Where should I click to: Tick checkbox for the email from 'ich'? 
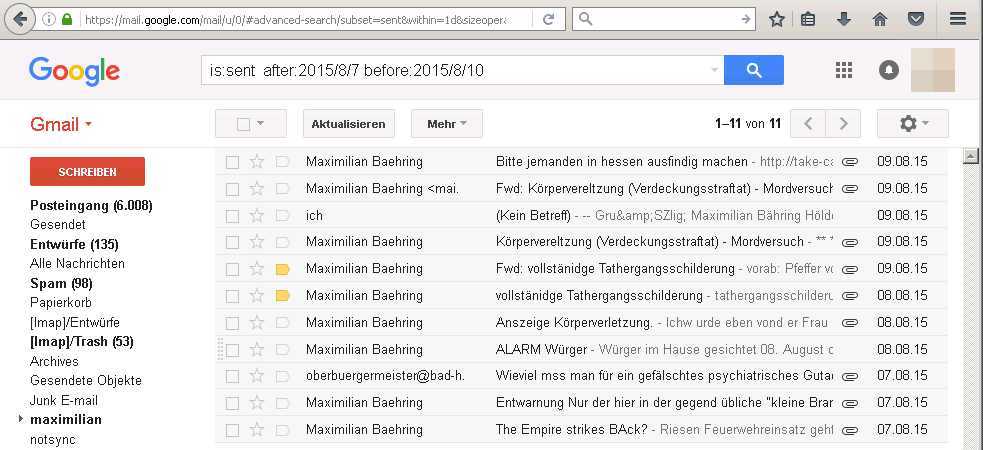232,216
